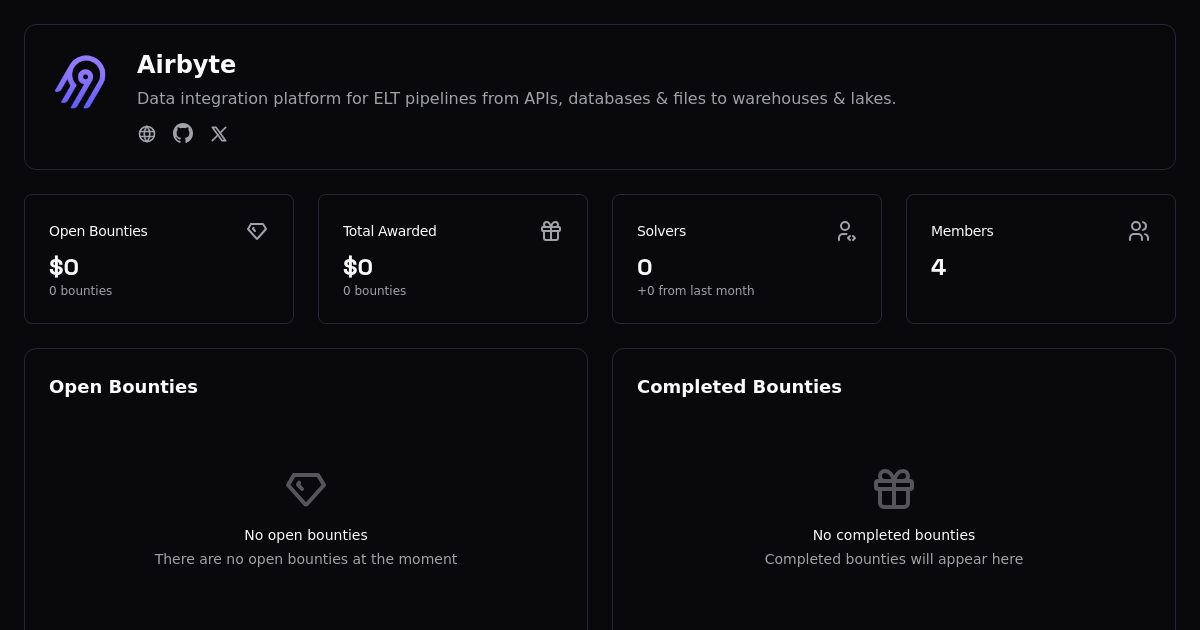Open the Completed Bounties panel heading

click(x=739, y=387)
